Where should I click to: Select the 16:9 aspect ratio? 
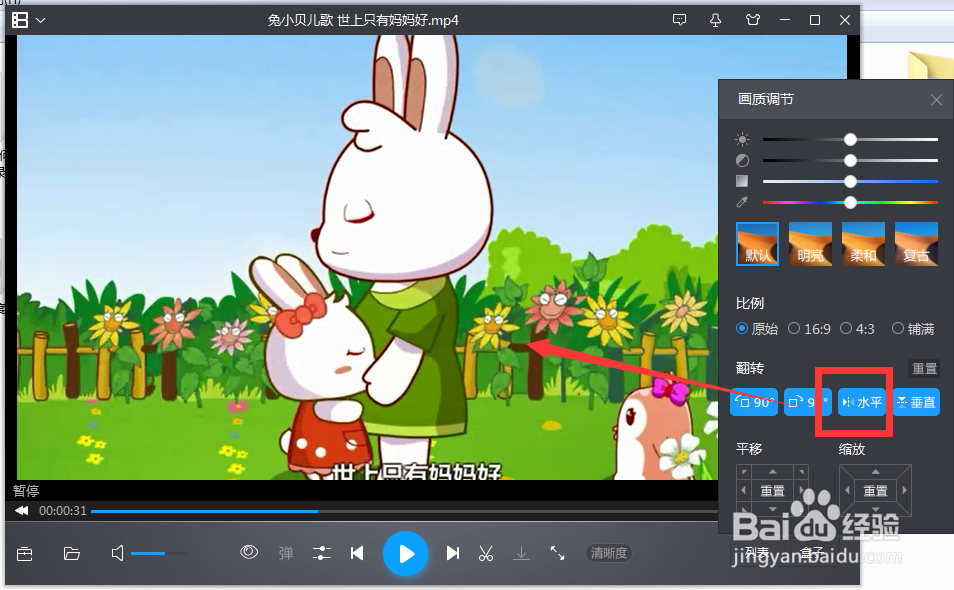click(x=809, y=329)
